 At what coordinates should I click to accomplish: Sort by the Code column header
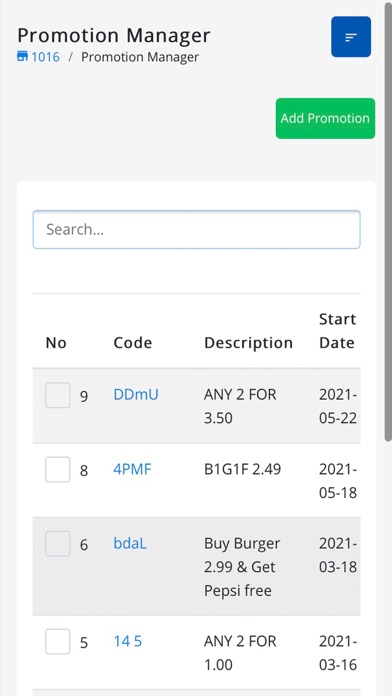pos(133,343)
